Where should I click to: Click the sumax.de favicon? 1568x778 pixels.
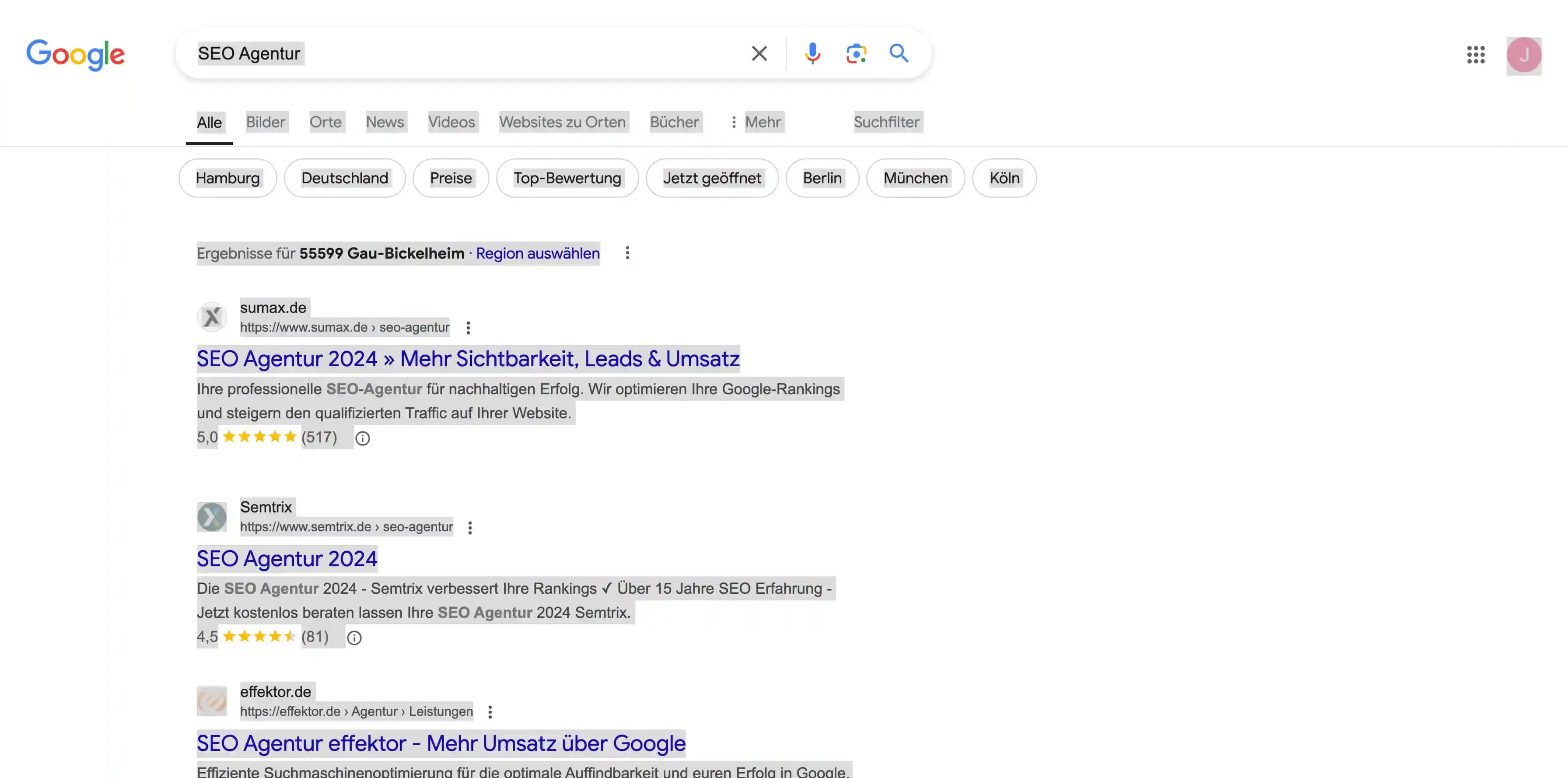212,316
